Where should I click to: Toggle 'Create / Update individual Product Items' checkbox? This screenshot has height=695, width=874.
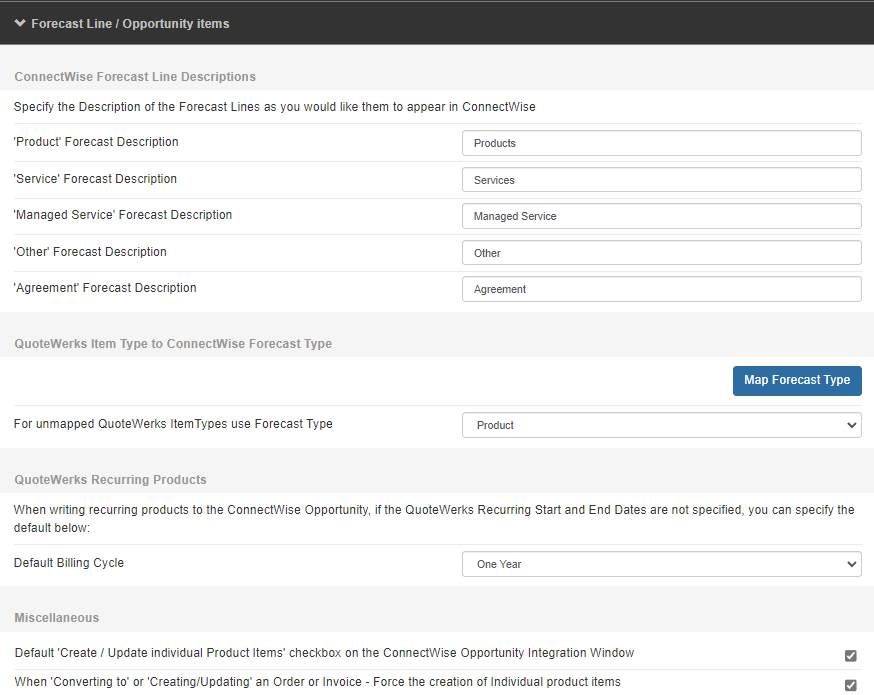pyautogui.click(x=850, y=656)
